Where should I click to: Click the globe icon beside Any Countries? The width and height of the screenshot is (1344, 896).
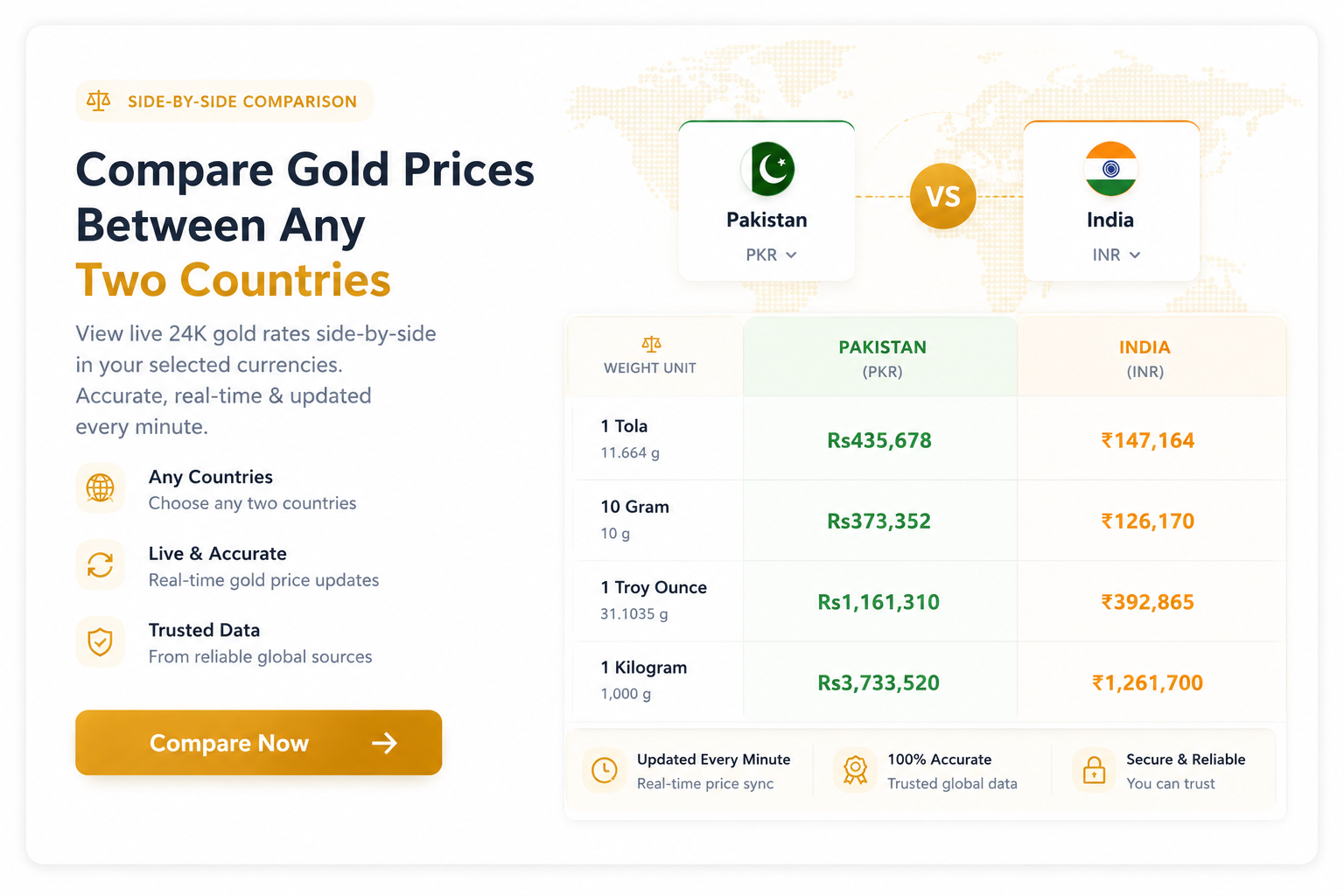[x=100, y=488]
